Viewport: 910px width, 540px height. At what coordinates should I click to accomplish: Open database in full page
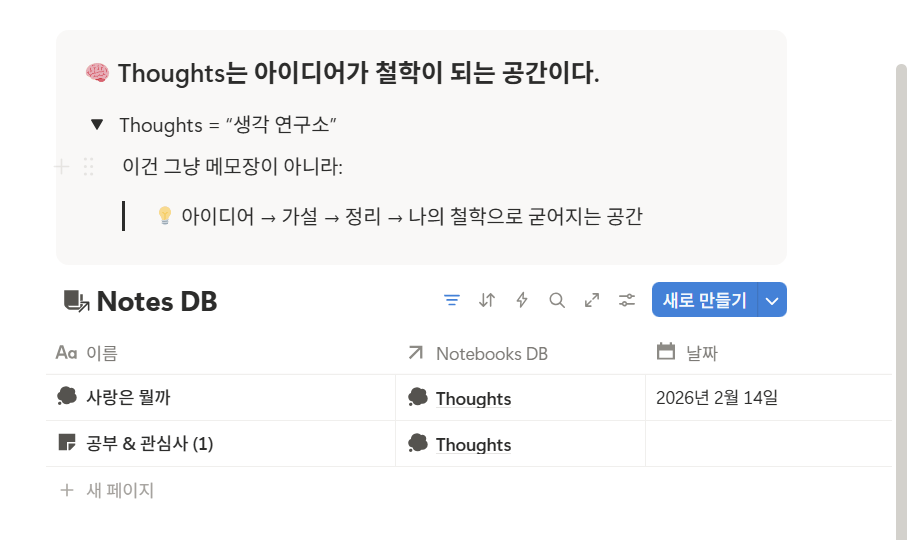(x=592, y=300)
